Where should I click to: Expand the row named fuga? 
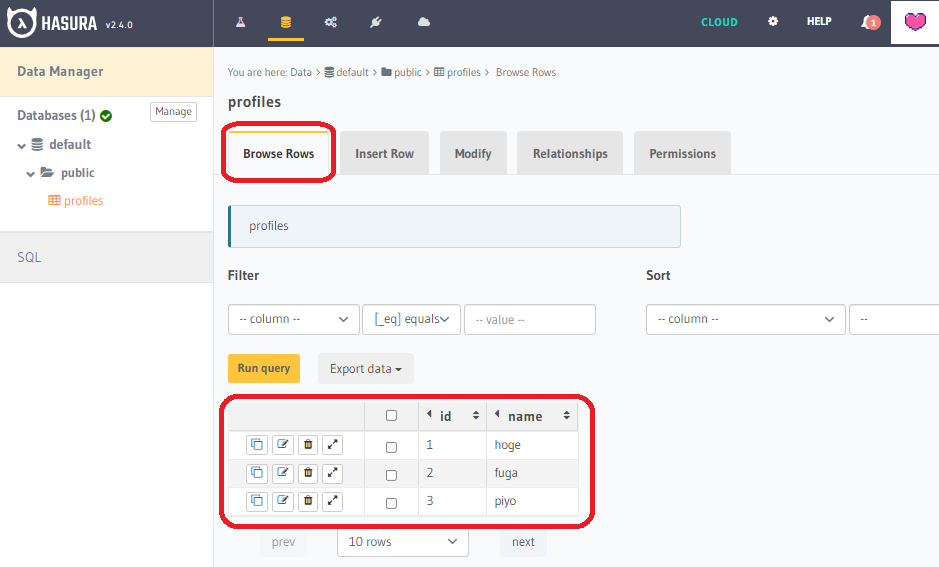tap(332, 473)
